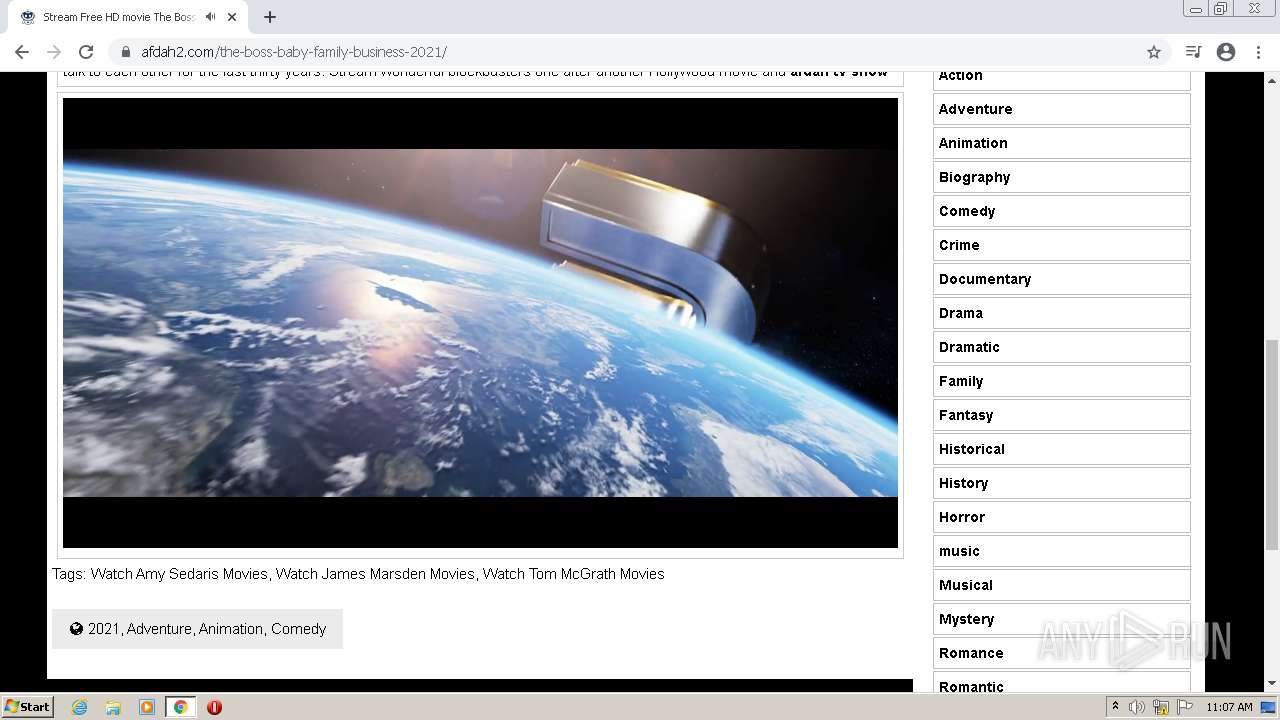Open the Fantasy genre in sidebar

[1061, 415]
